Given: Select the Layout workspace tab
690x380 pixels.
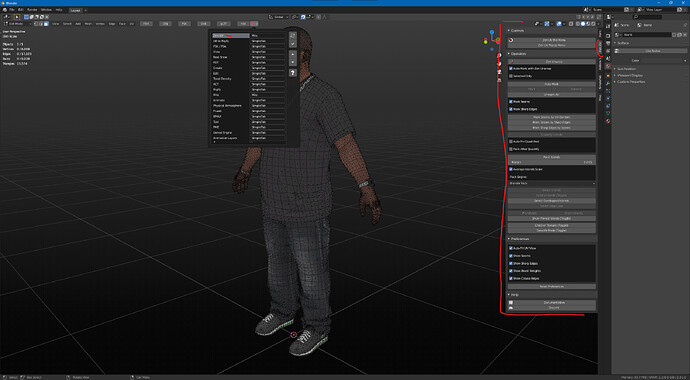Looking at the screenshot, I should [75, 10].
